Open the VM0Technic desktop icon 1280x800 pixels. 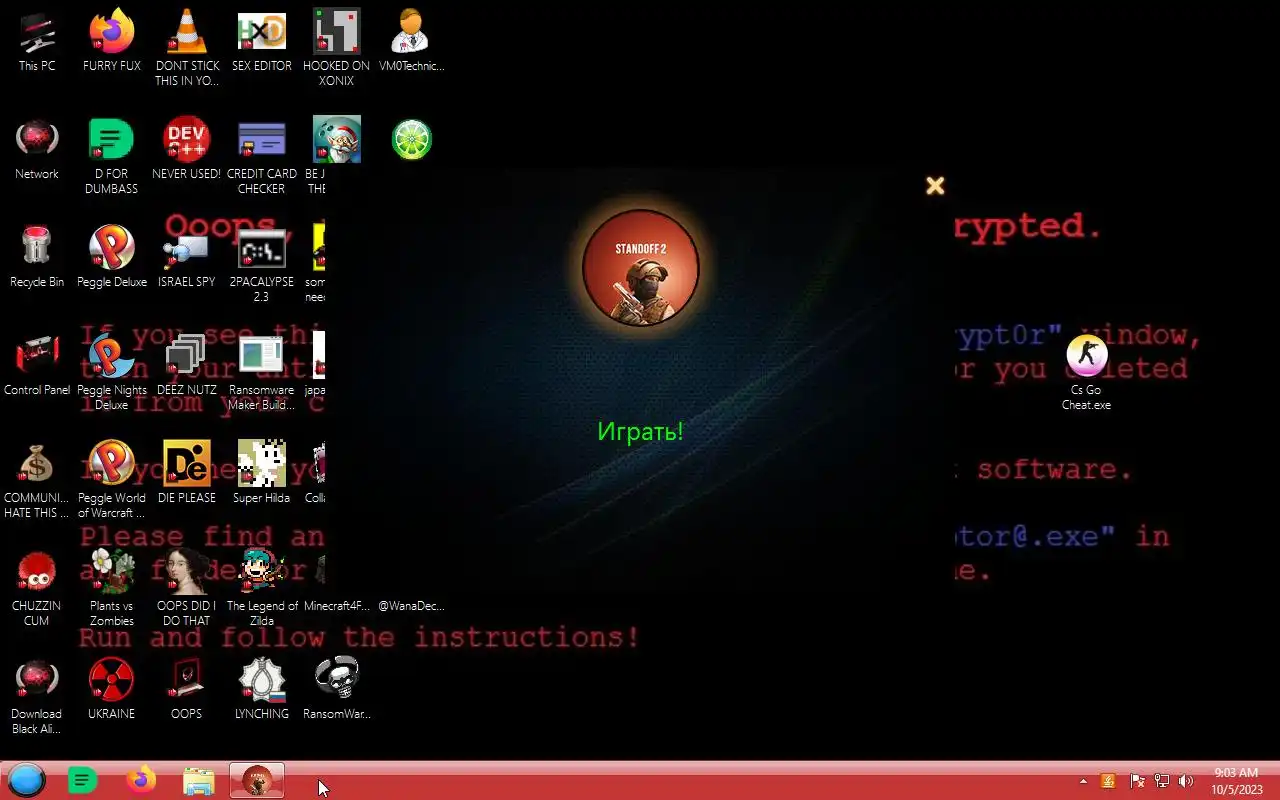(x=412, y=40)
